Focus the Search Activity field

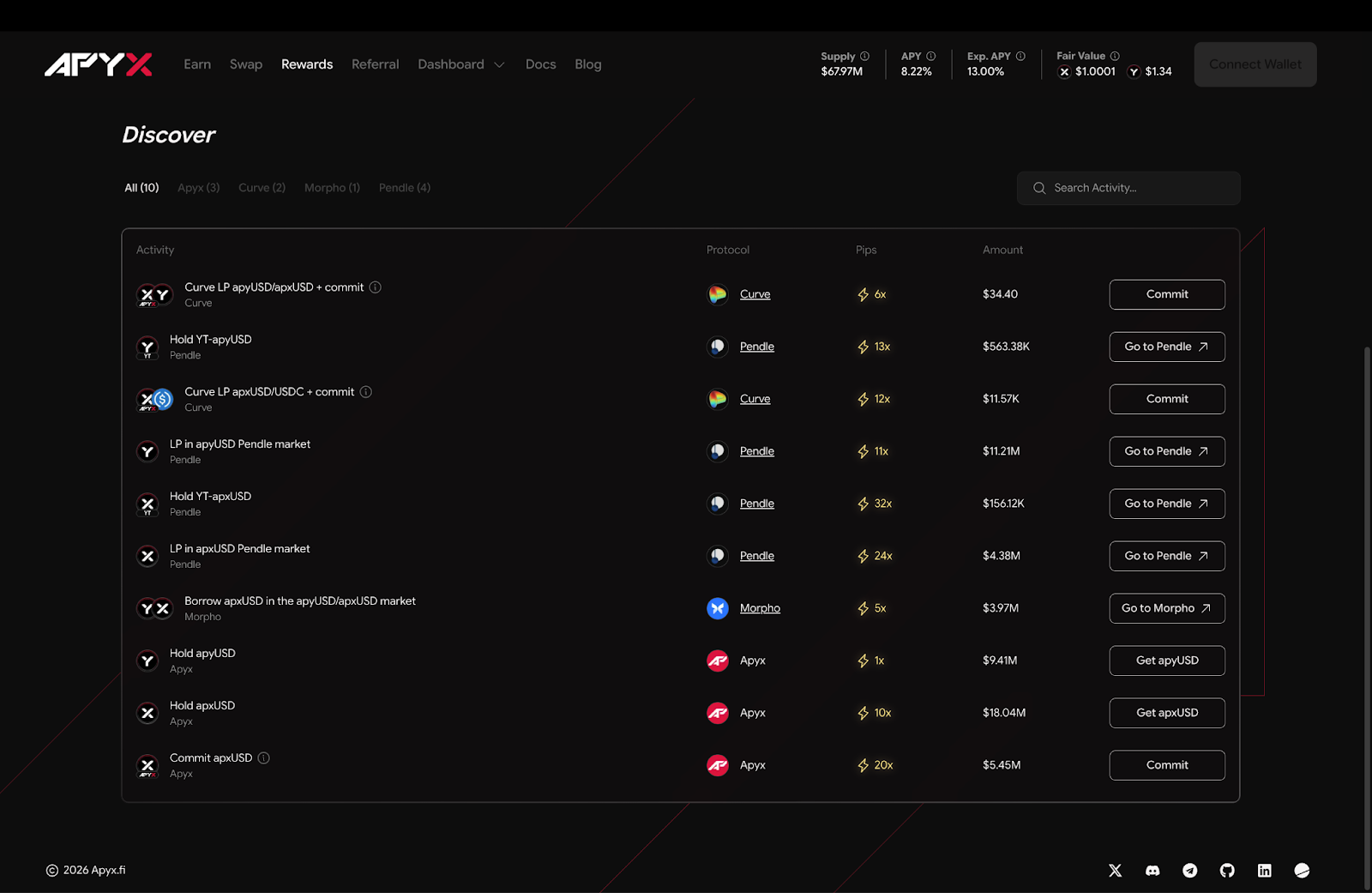click(1128, 188)
